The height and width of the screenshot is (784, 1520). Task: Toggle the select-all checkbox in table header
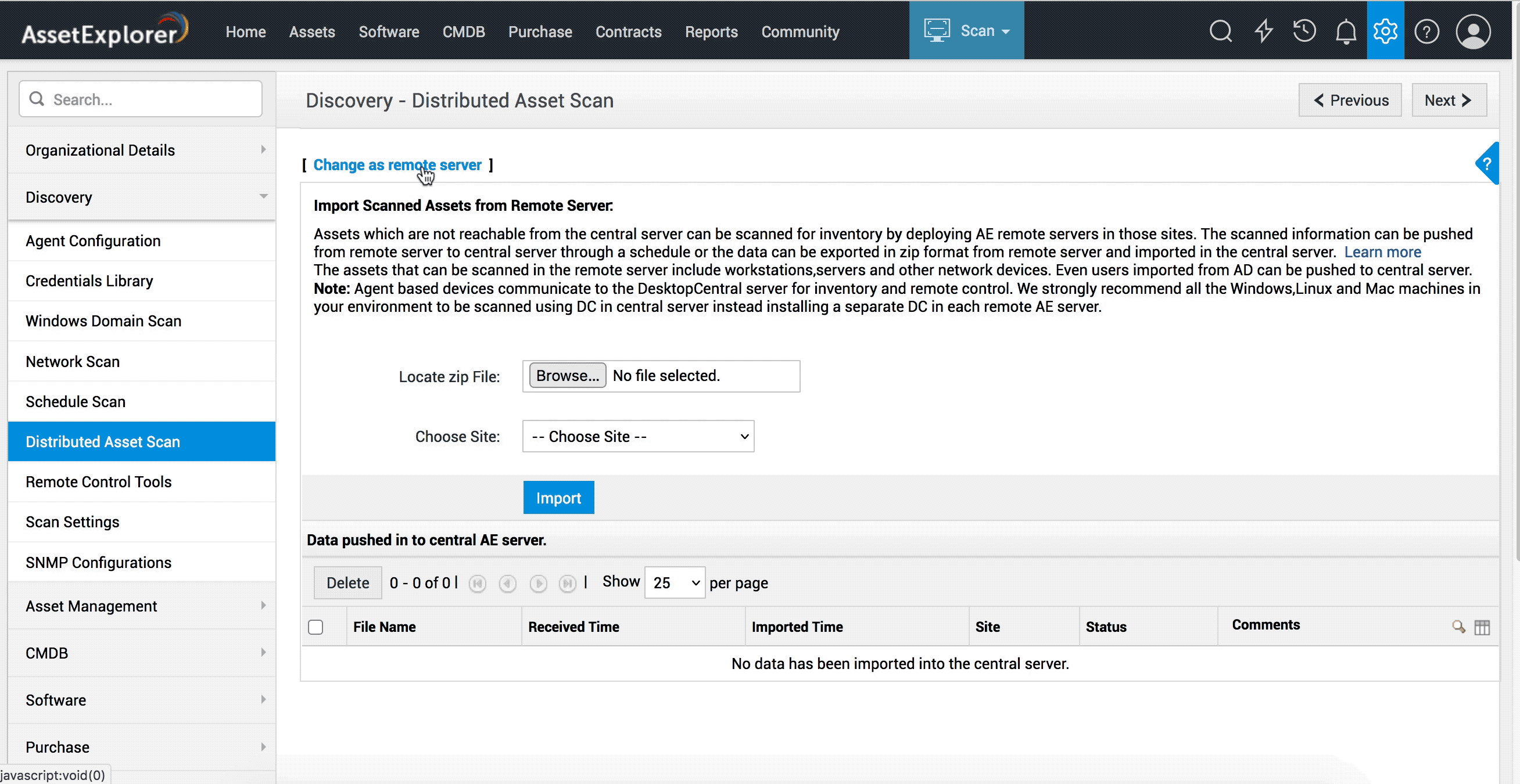click(x=316, y=627)
